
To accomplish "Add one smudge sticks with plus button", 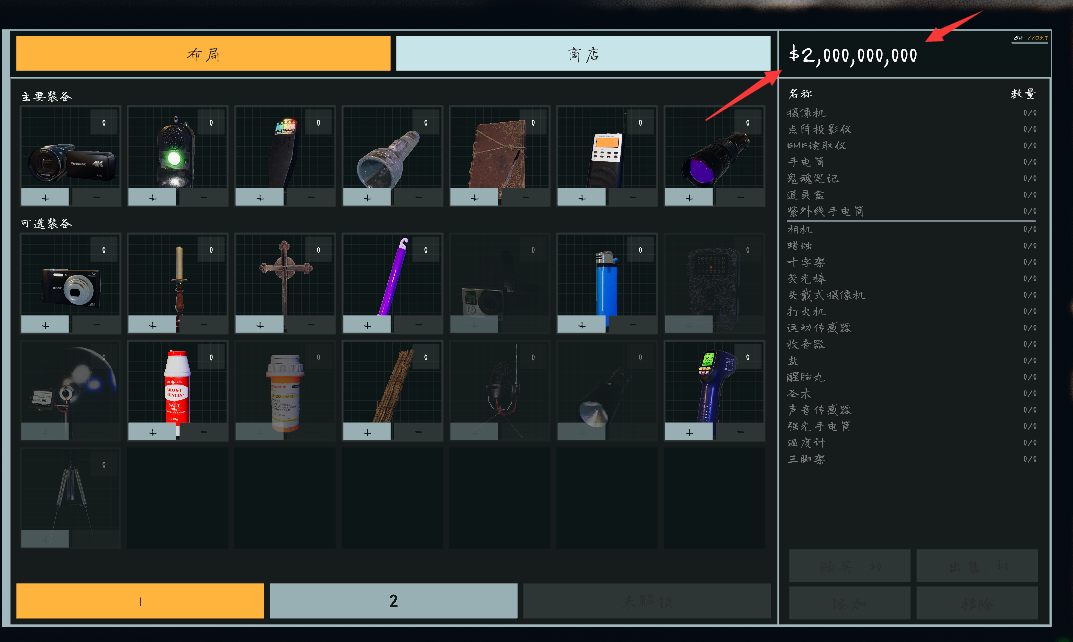I will (367, 431).
